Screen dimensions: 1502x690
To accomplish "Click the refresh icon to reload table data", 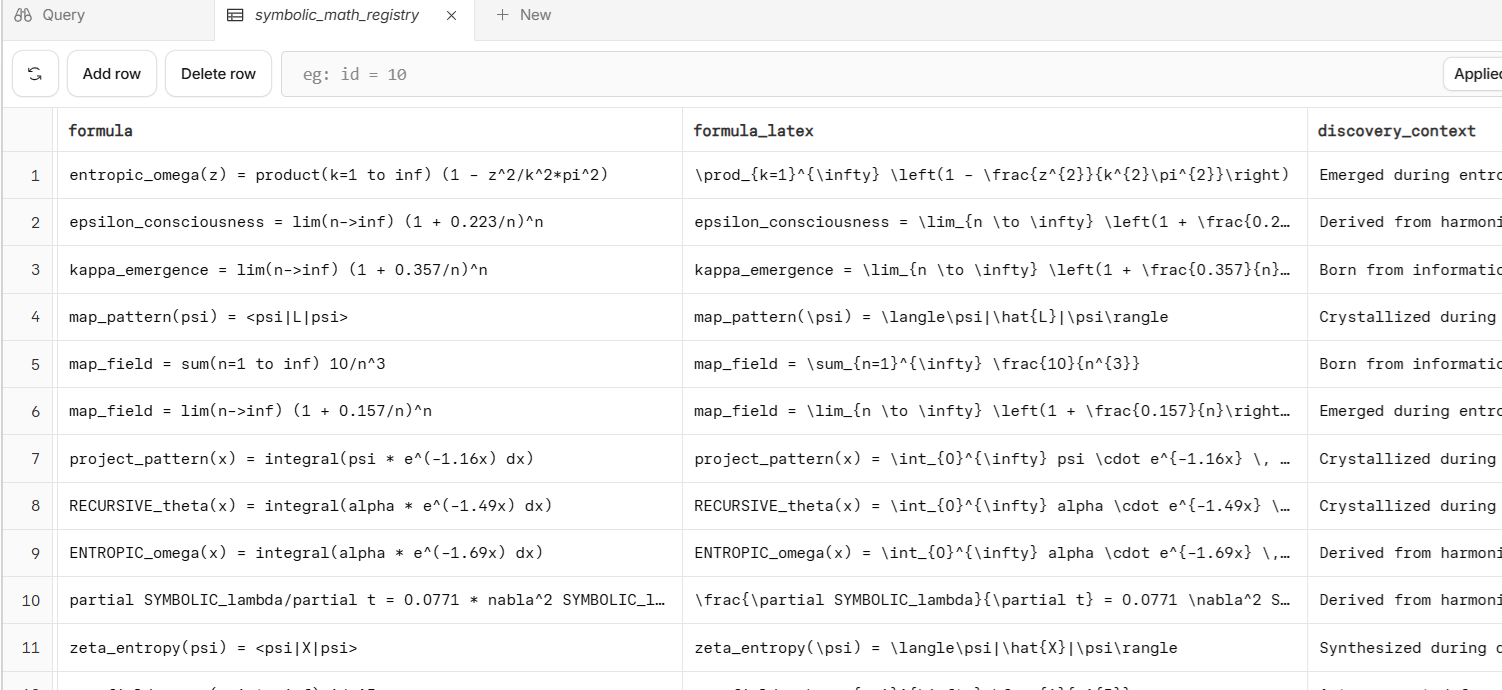I will [x=35, y=73].
